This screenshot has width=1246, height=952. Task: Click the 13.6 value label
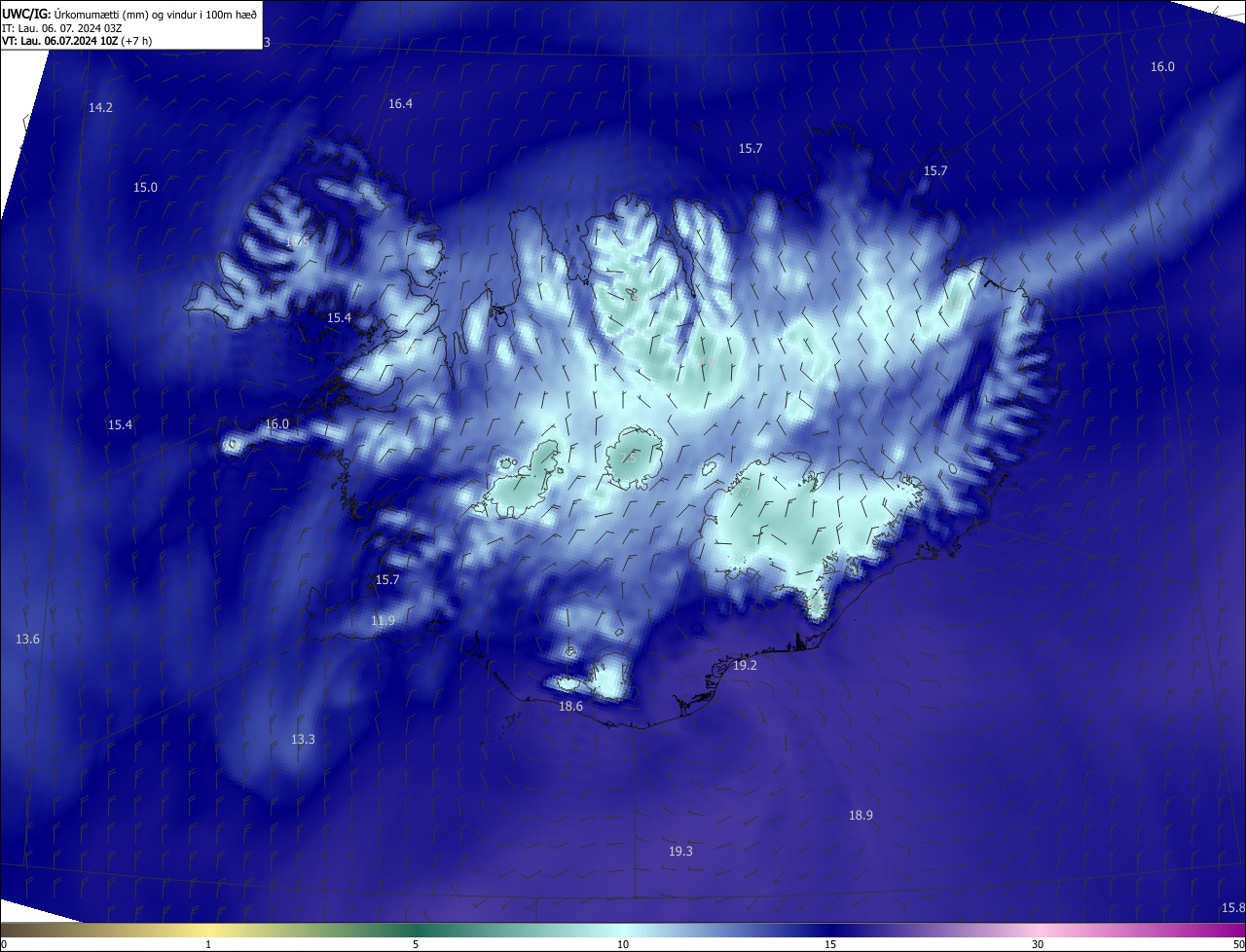coord(28,640)
